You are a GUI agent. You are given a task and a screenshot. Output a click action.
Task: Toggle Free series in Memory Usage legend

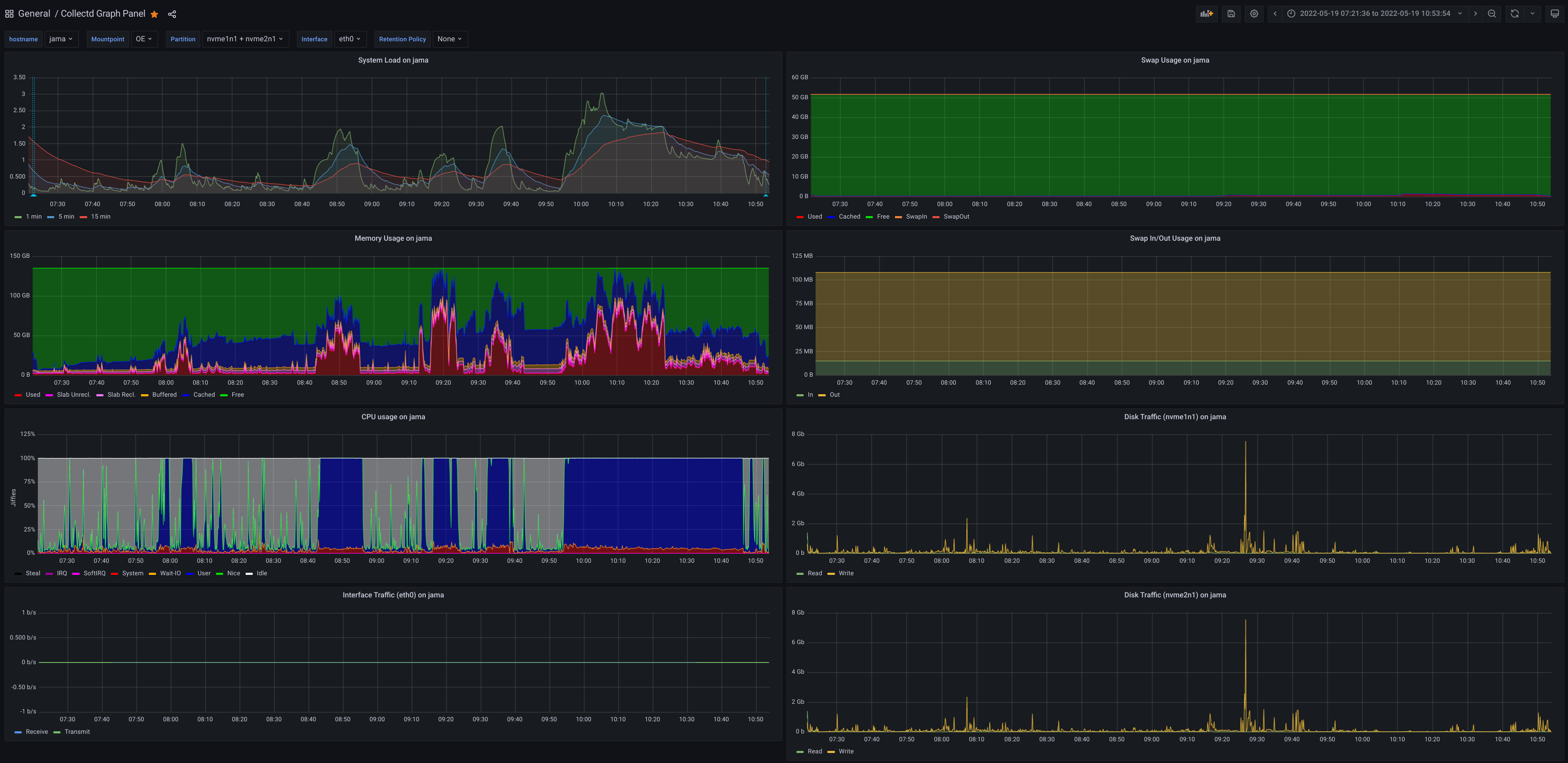pos(237,395)
